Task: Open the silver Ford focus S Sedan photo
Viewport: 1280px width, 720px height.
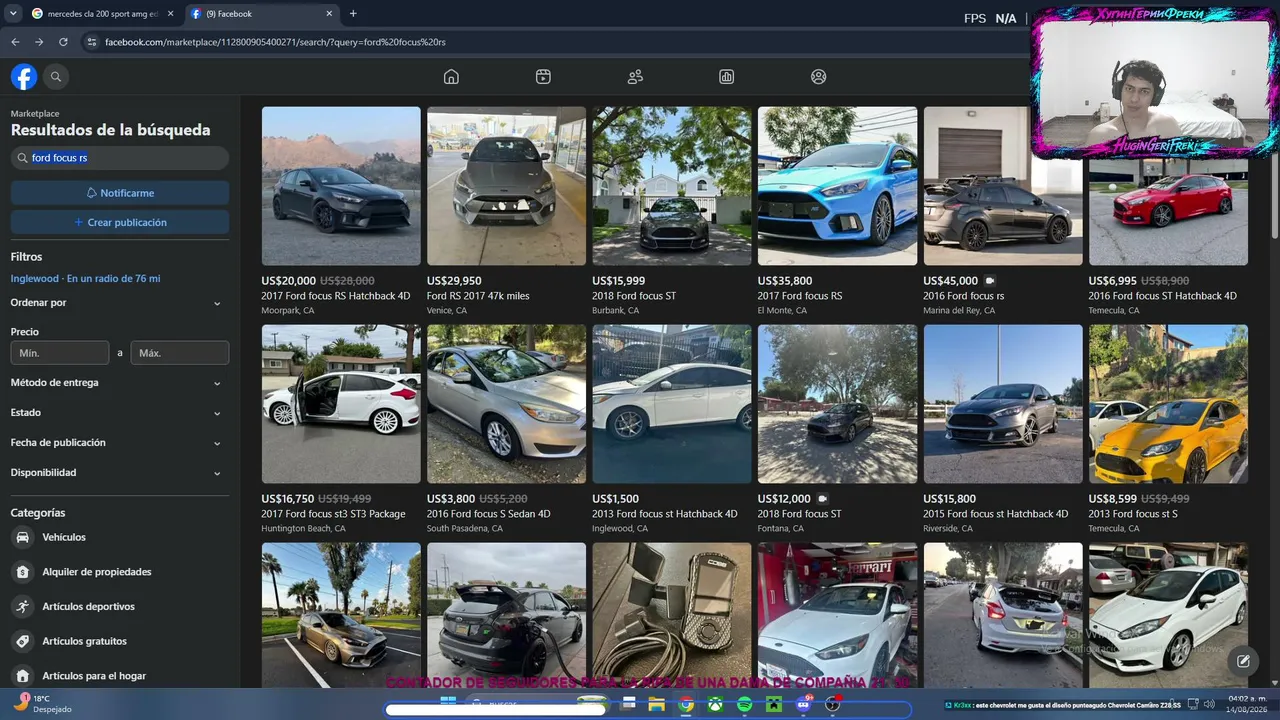Action: pyautogui.click(x=506, y=404)
